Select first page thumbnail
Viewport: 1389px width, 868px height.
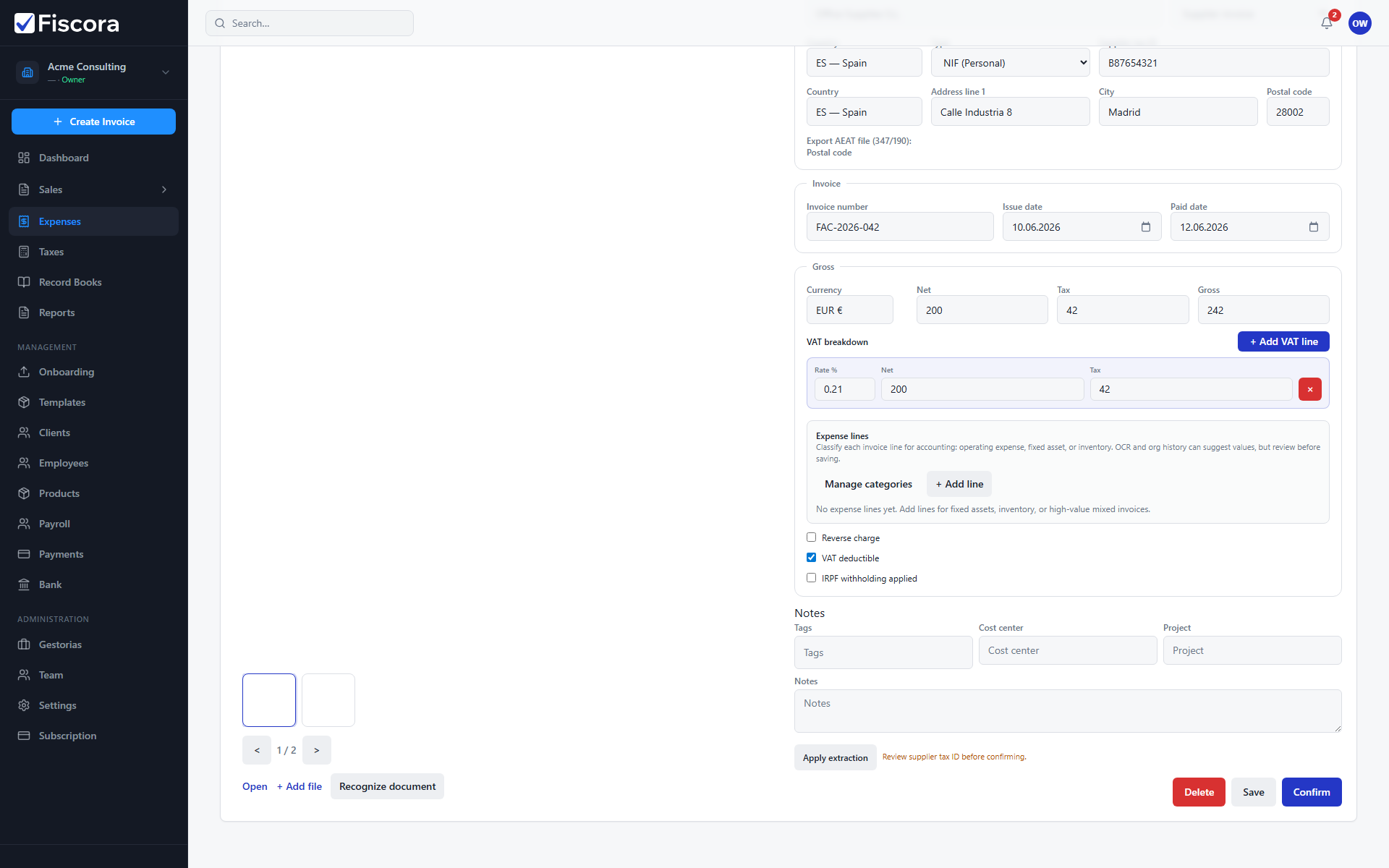pos(269,700)
